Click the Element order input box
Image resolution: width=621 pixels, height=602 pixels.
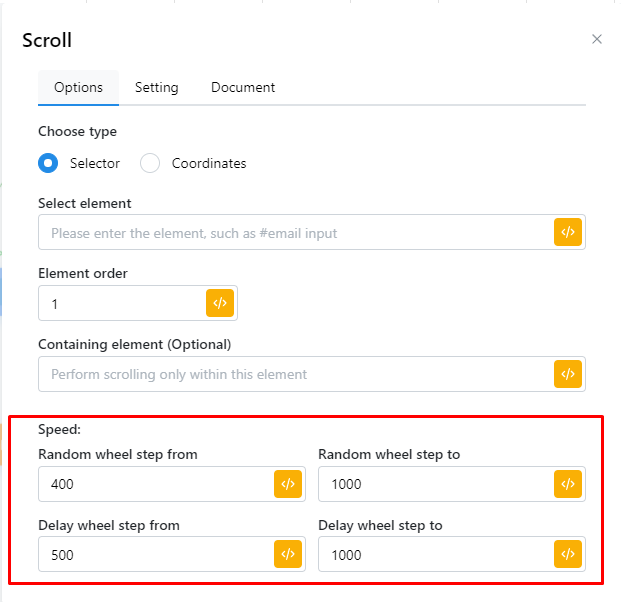point(120,303)
